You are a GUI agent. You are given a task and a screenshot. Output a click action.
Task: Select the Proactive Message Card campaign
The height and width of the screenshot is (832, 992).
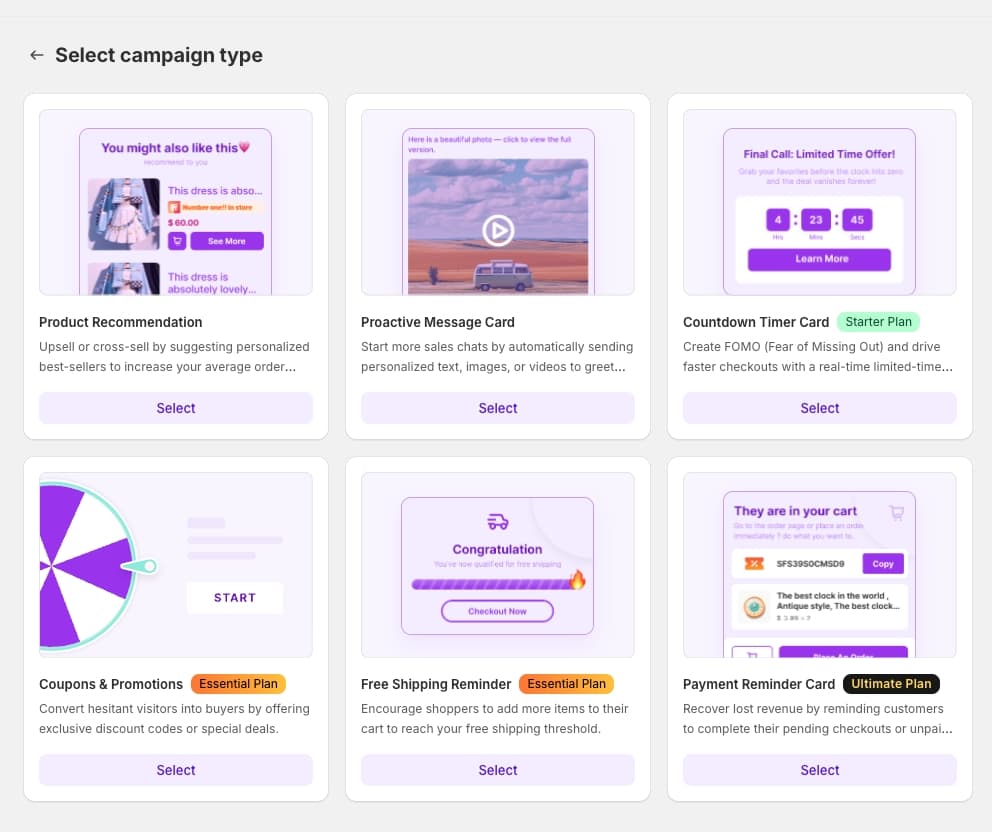(498, 408)
